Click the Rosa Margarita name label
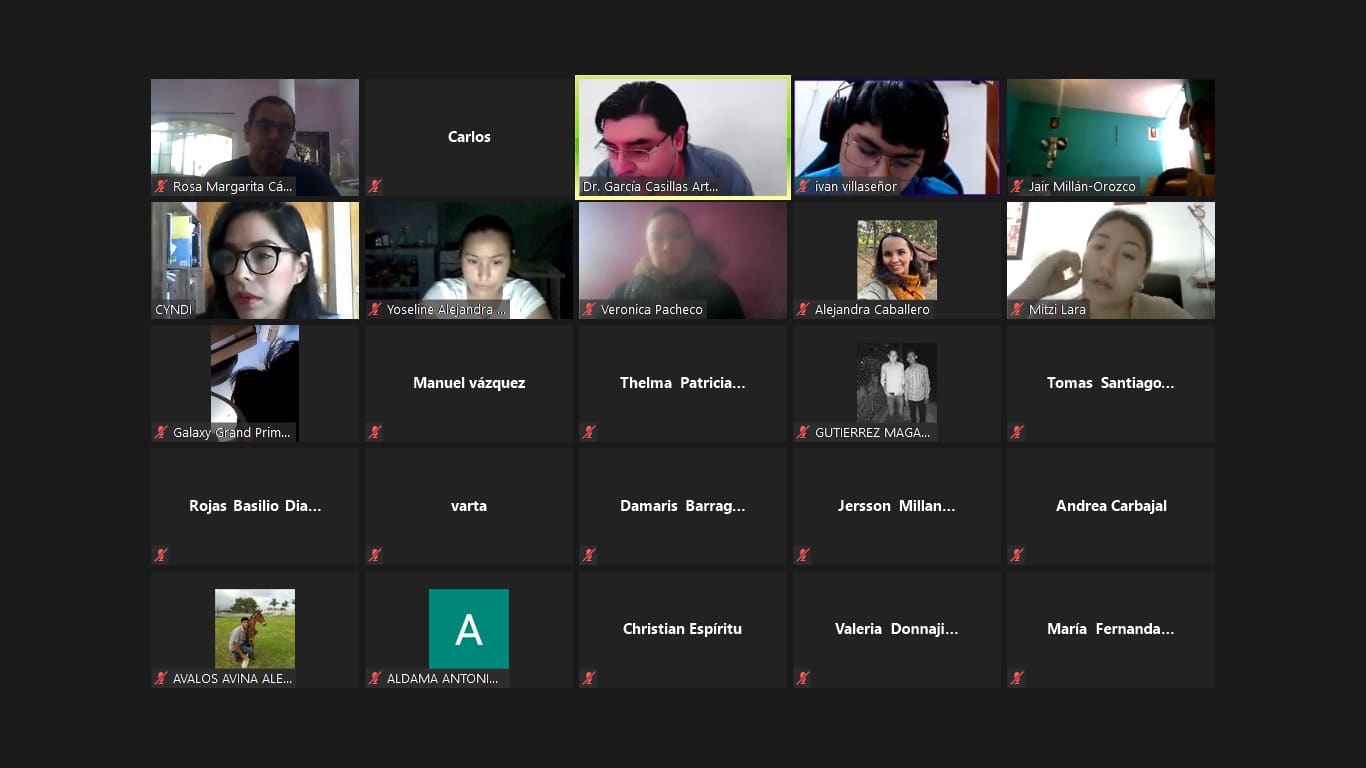1366x768 pixels. tap(232, 186)
